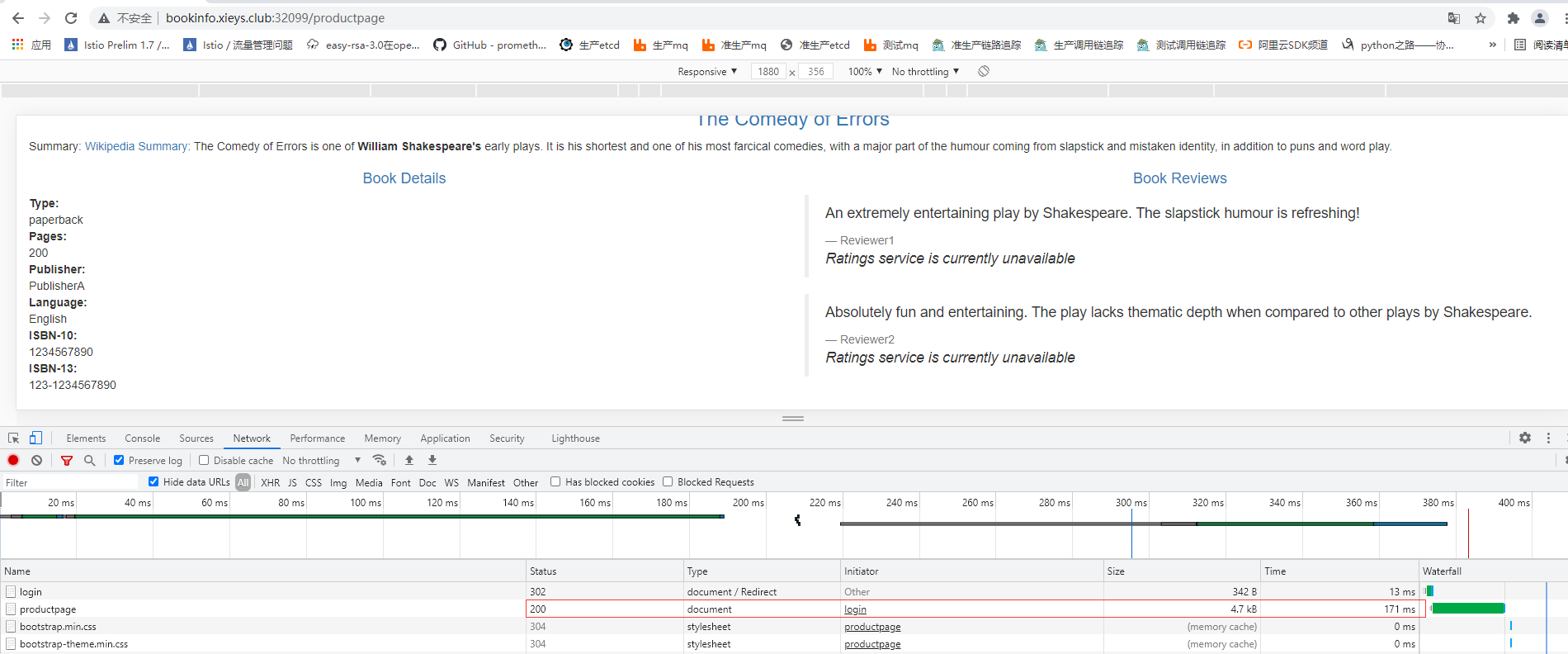The image size is (1568, 654).
Task: Enable the Disable cache checkbox
Action: 204,461
